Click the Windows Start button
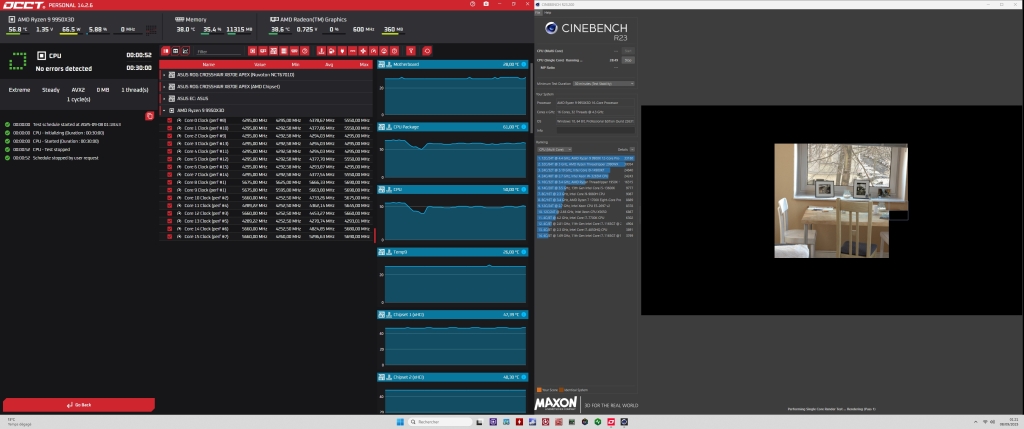 pos(402,422)
